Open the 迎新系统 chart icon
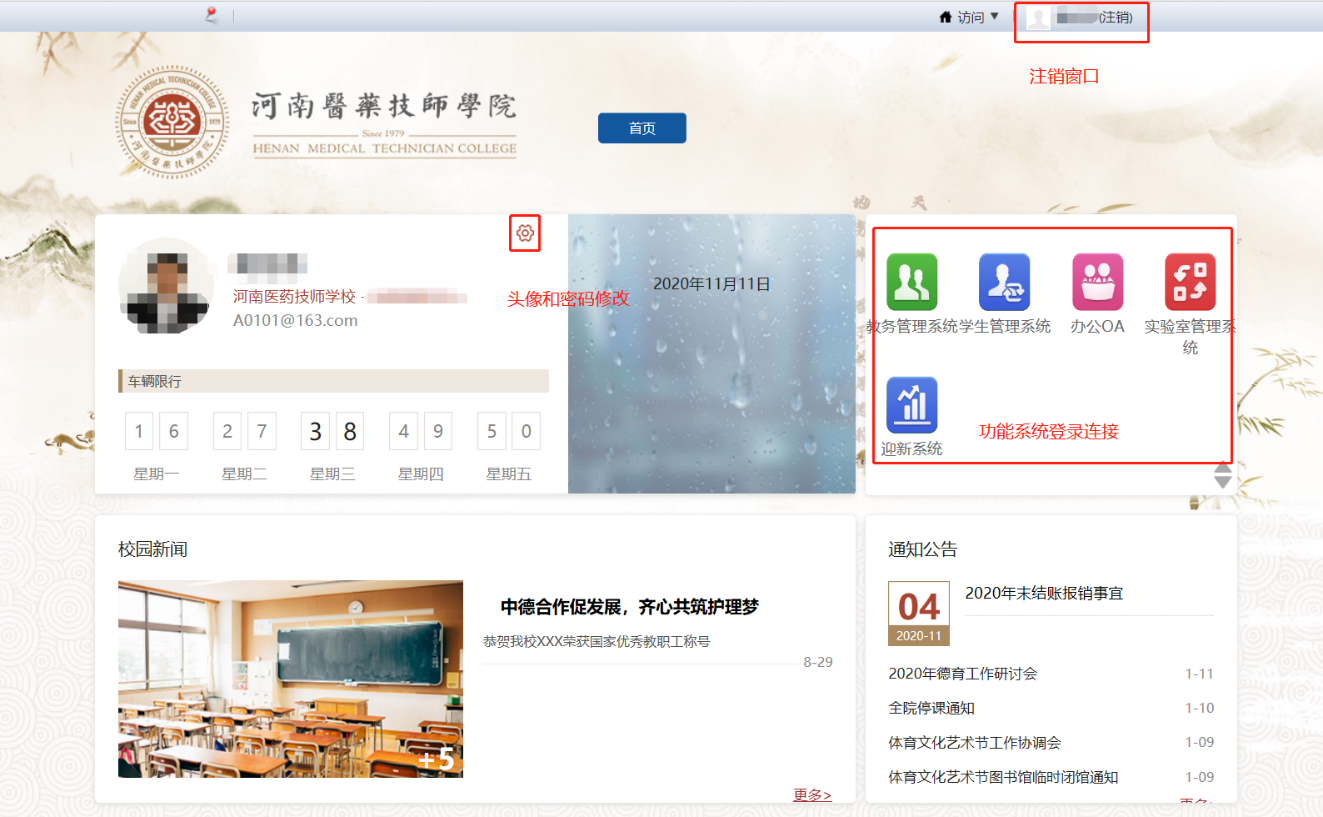Viewport: 1323px width, 817px height. coord(912,405)
